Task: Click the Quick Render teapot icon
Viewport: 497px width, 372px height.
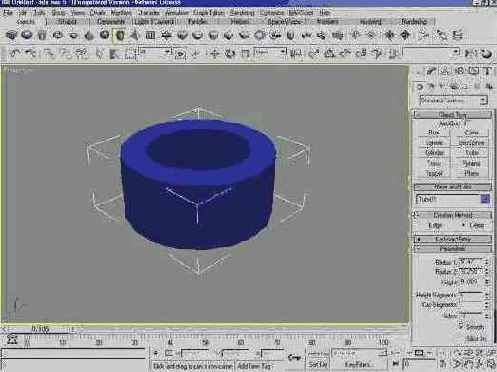Action: tap(487, 53)
